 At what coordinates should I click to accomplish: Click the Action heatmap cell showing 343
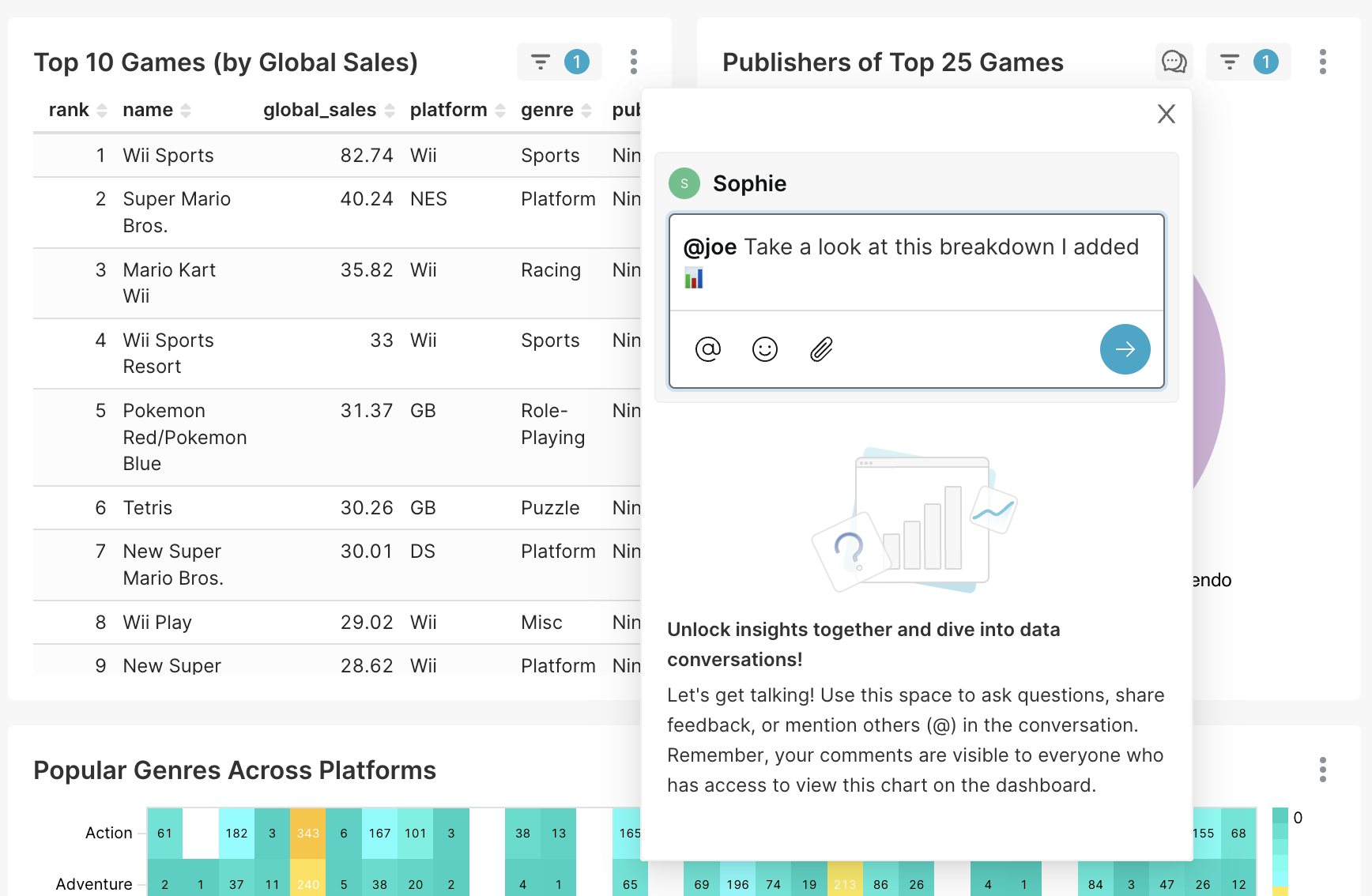coord(308,833)
